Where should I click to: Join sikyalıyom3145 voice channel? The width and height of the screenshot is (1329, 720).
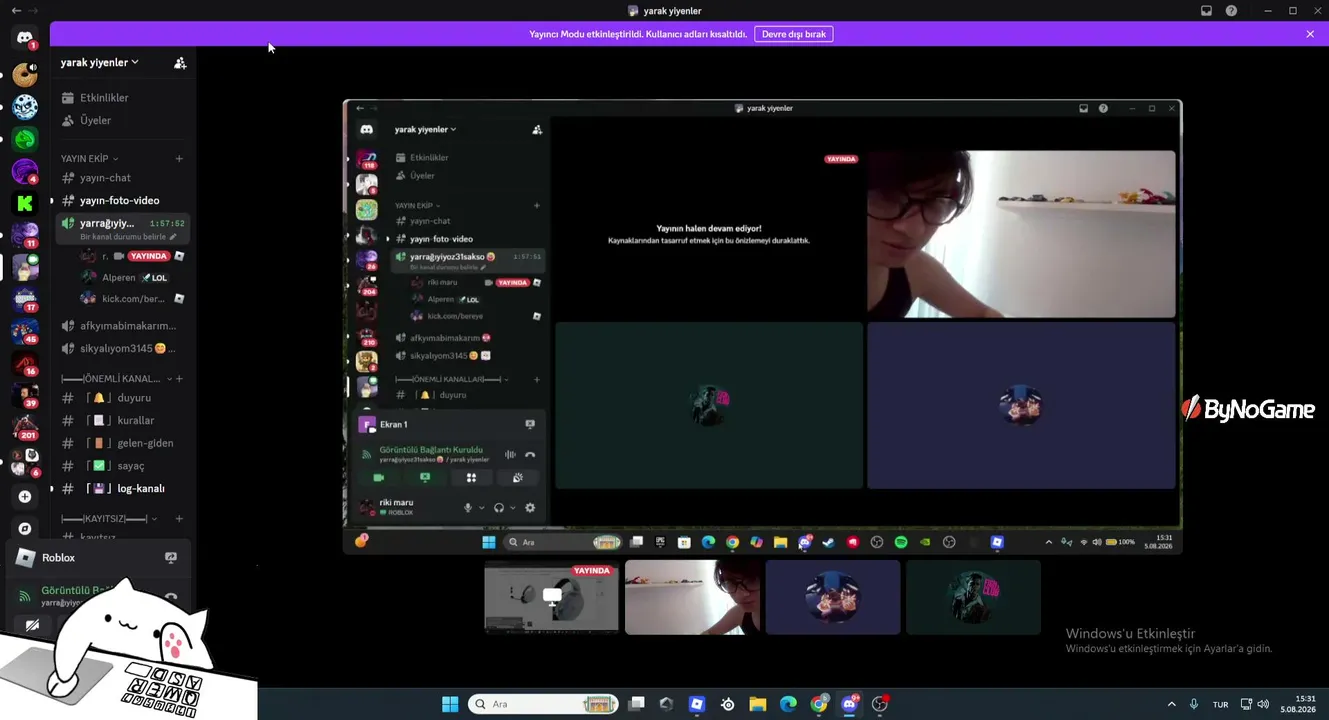click(x=123, y=349)
